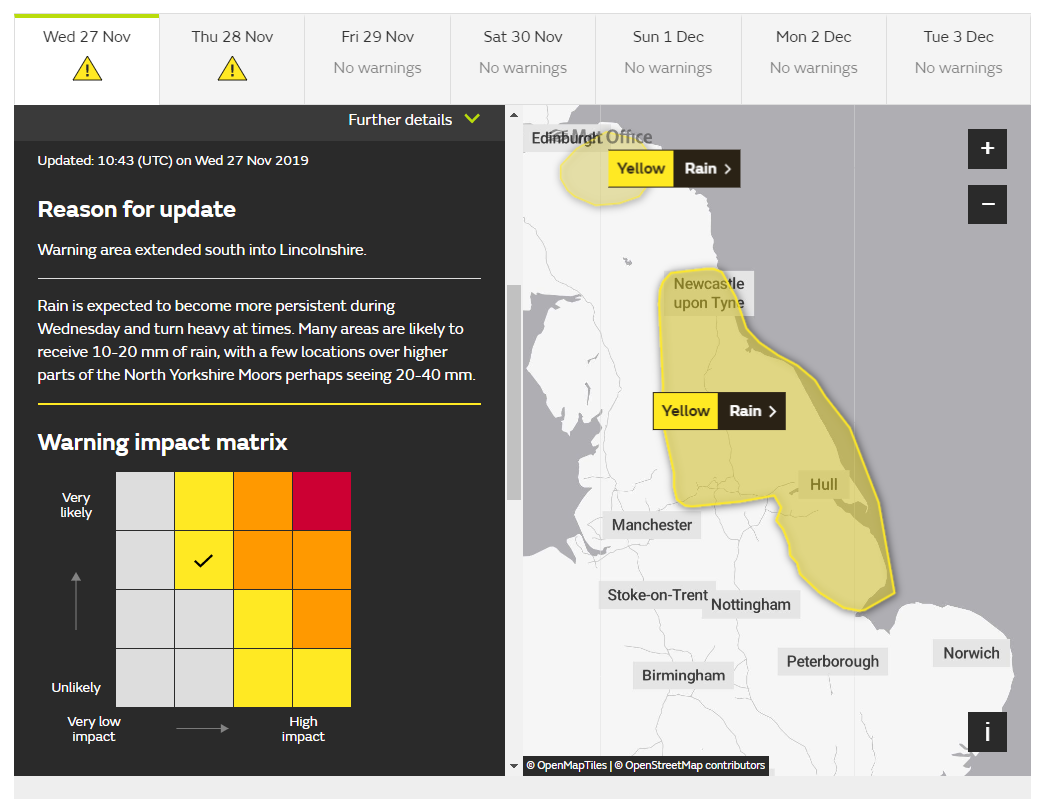
Task: Click the yellow highlight bar above the matrix
Action: click(259, 403)
